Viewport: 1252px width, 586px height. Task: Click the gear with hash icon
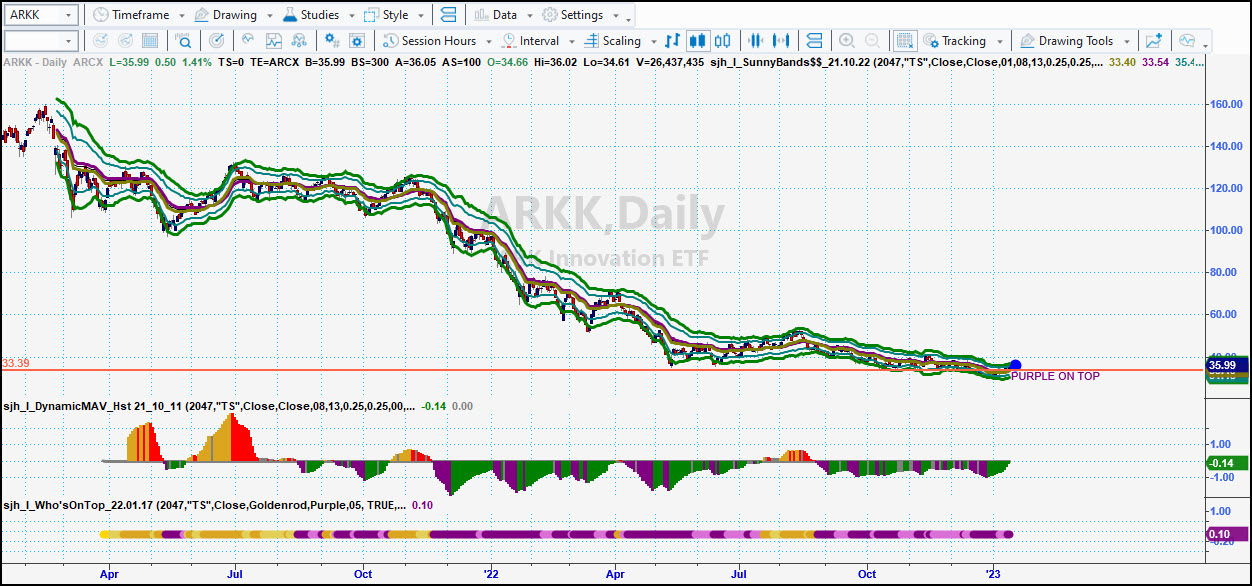(x=331, y=41)
